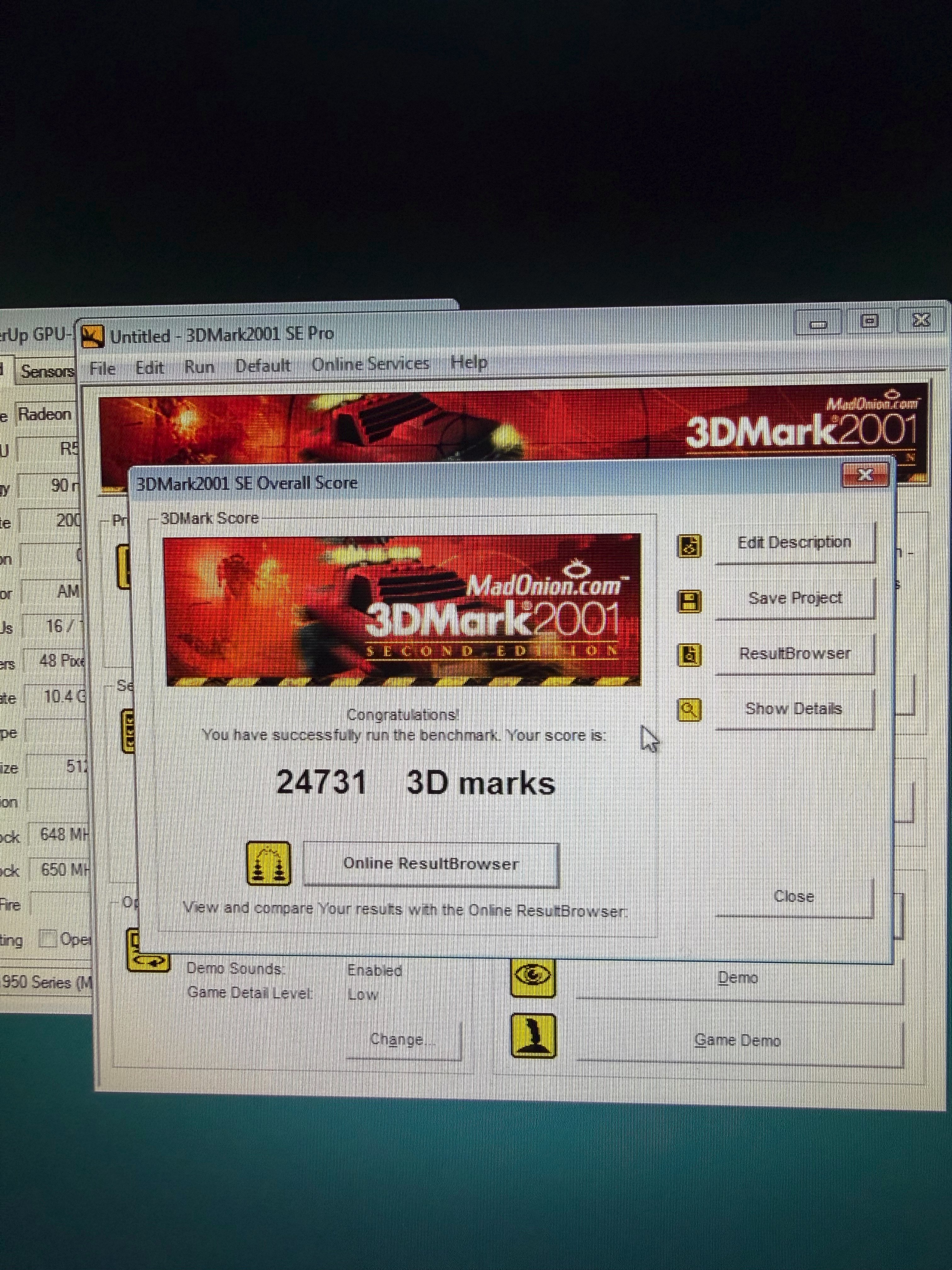Click the "Game Detail Level:" label

[250, 993]
